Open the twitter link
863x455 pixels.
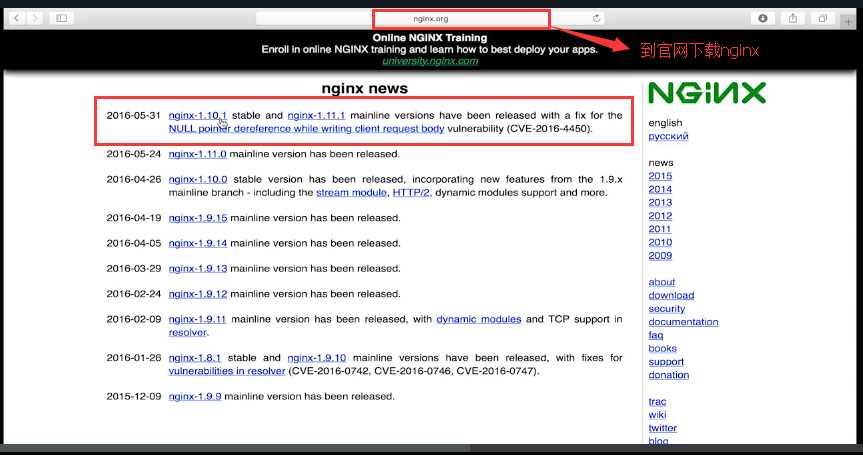663,428
